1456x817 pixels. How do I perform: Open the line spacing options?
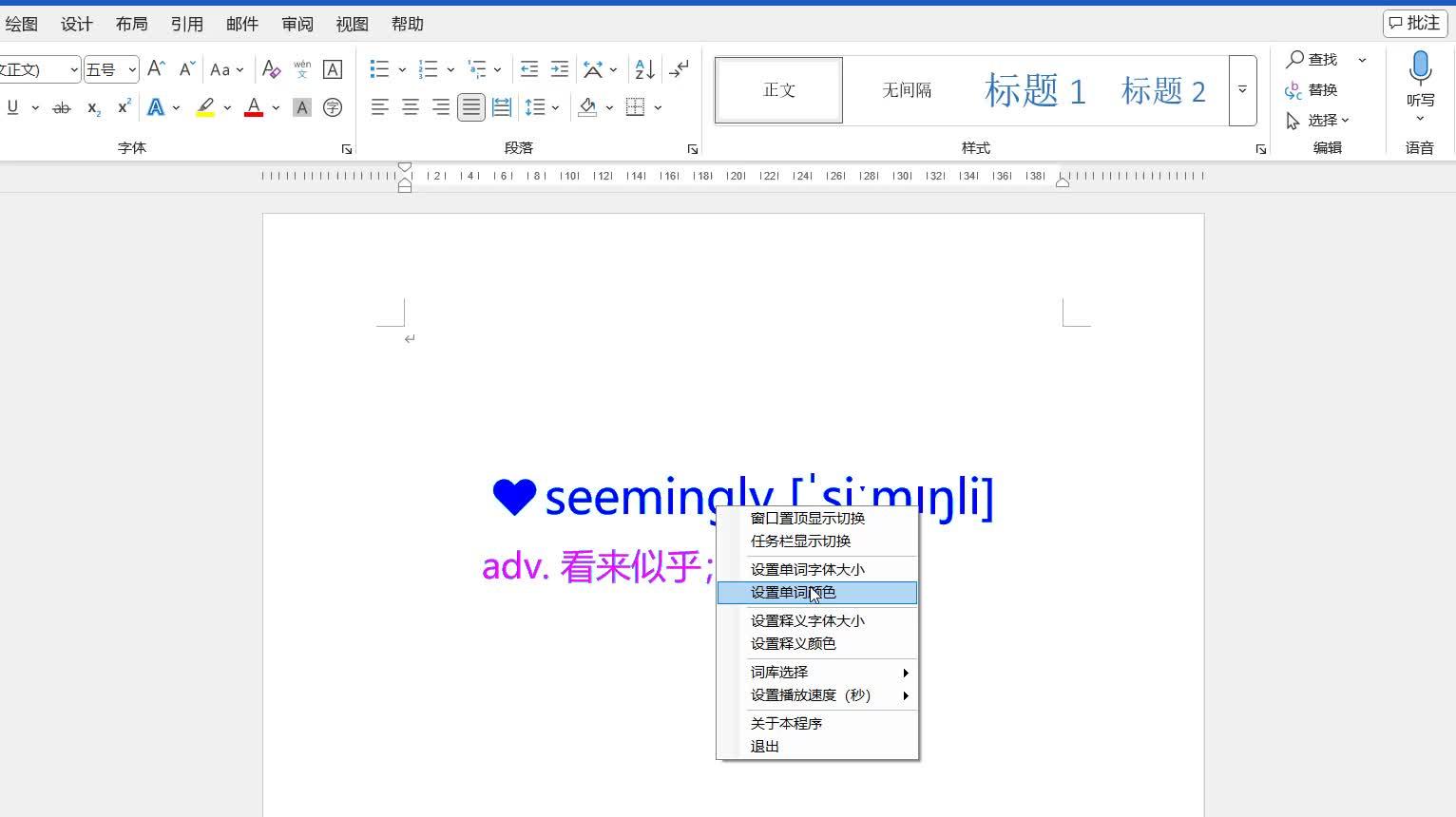click(x=535, y=107)
